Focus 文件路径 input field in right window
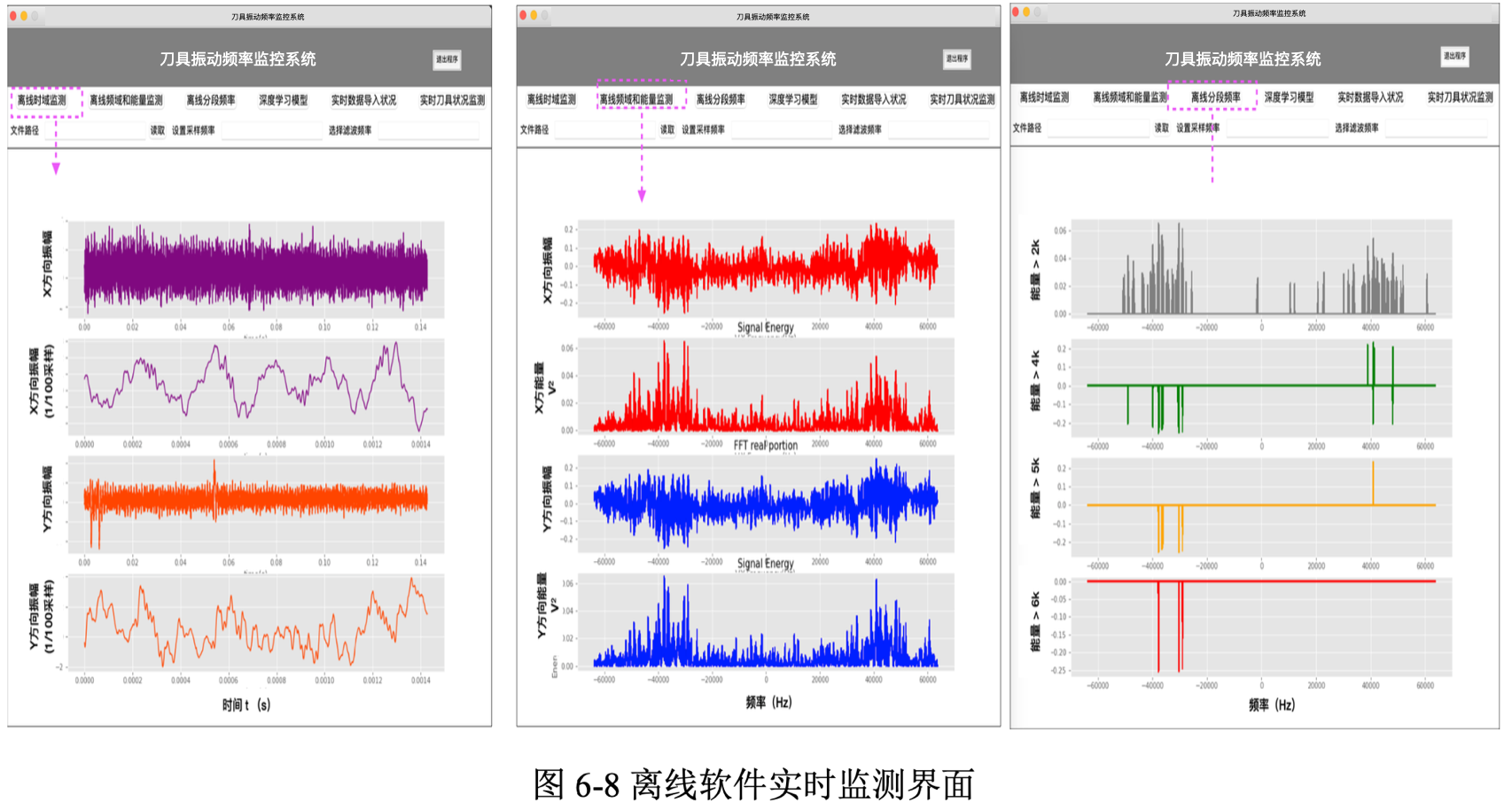Screen dimensions: 1512x810 point(1098,128)
